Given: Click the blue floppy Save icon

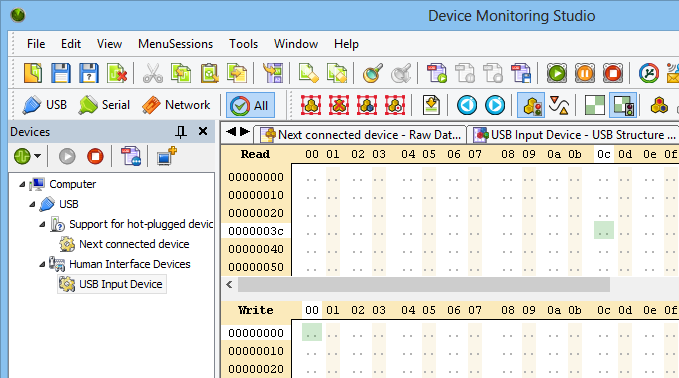Looking at the screenshot, I should point(61,73).
